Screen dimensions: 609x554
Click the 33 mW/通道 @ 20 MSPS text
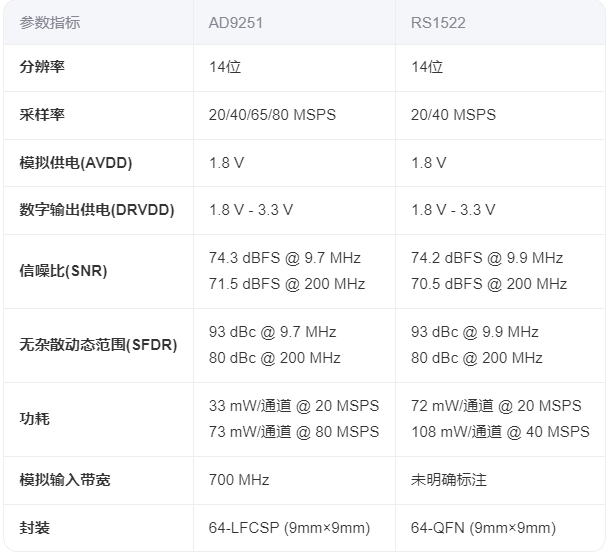[294, 406]
